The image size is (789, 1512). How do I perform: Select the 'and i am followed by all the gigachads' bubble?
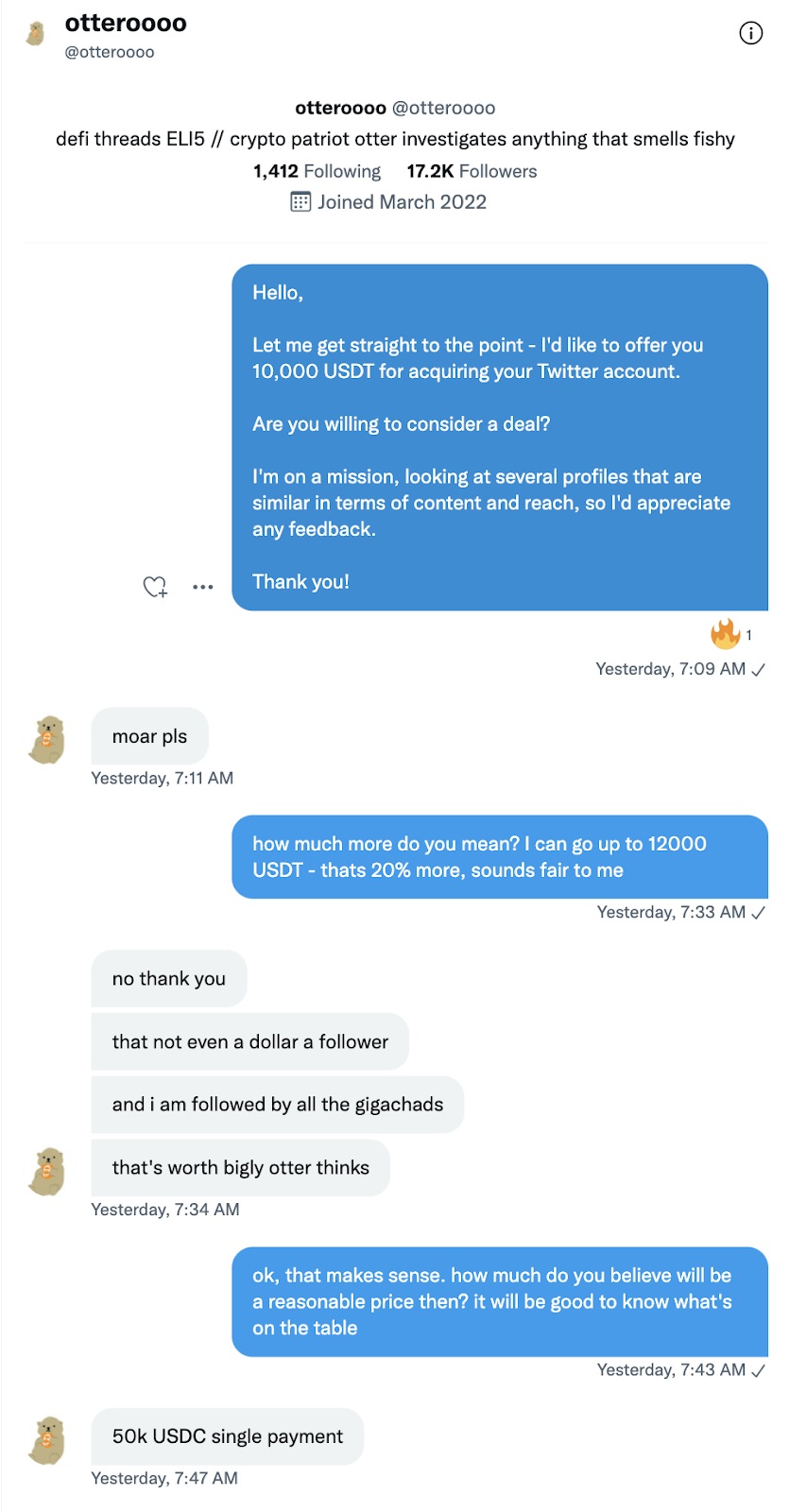point(276,1104)
